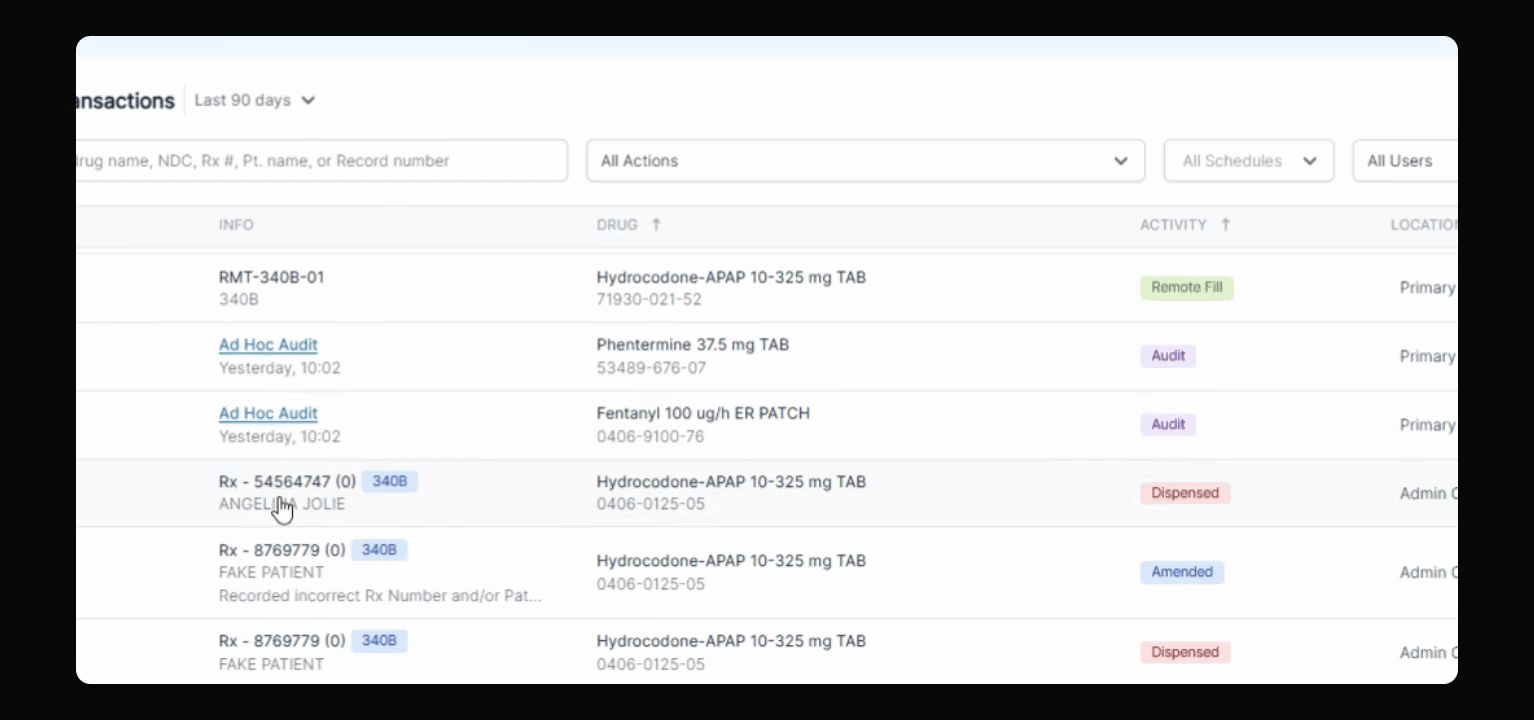The width and height of the screenshot is (1534, 720).
Task: Click the DRUG column header label
Action: coord(617,225)
